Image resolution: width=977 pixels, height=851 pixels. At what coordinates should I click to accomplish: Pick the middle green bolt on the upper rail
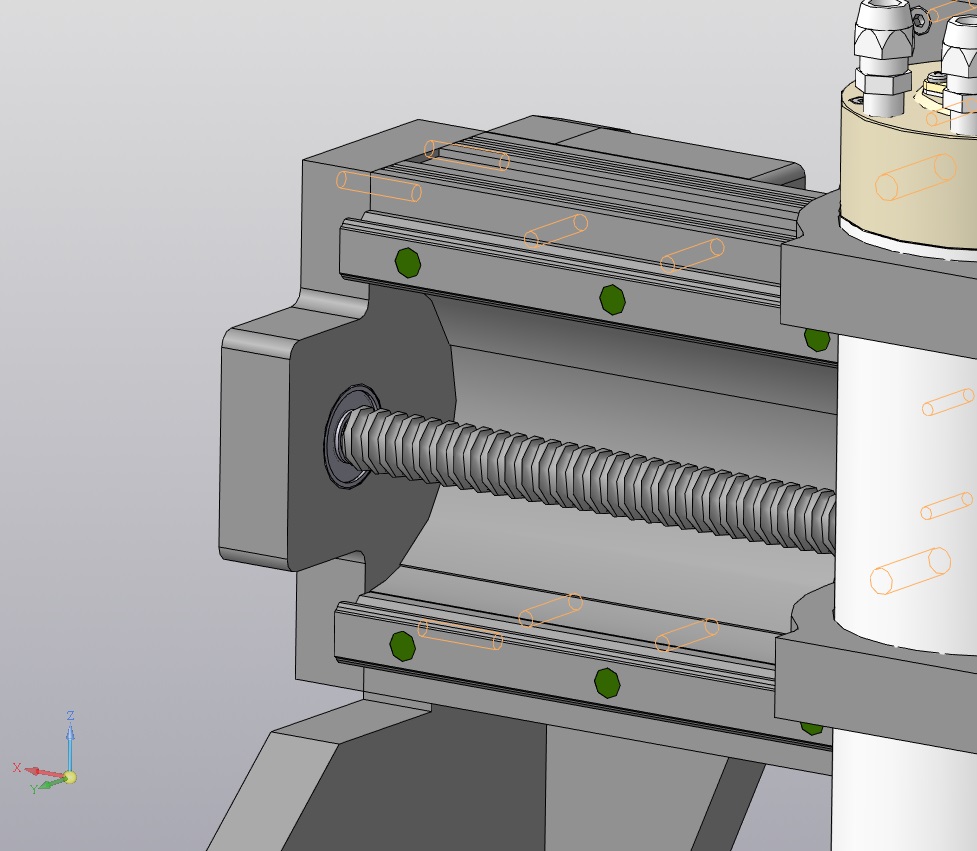[612, 300]
